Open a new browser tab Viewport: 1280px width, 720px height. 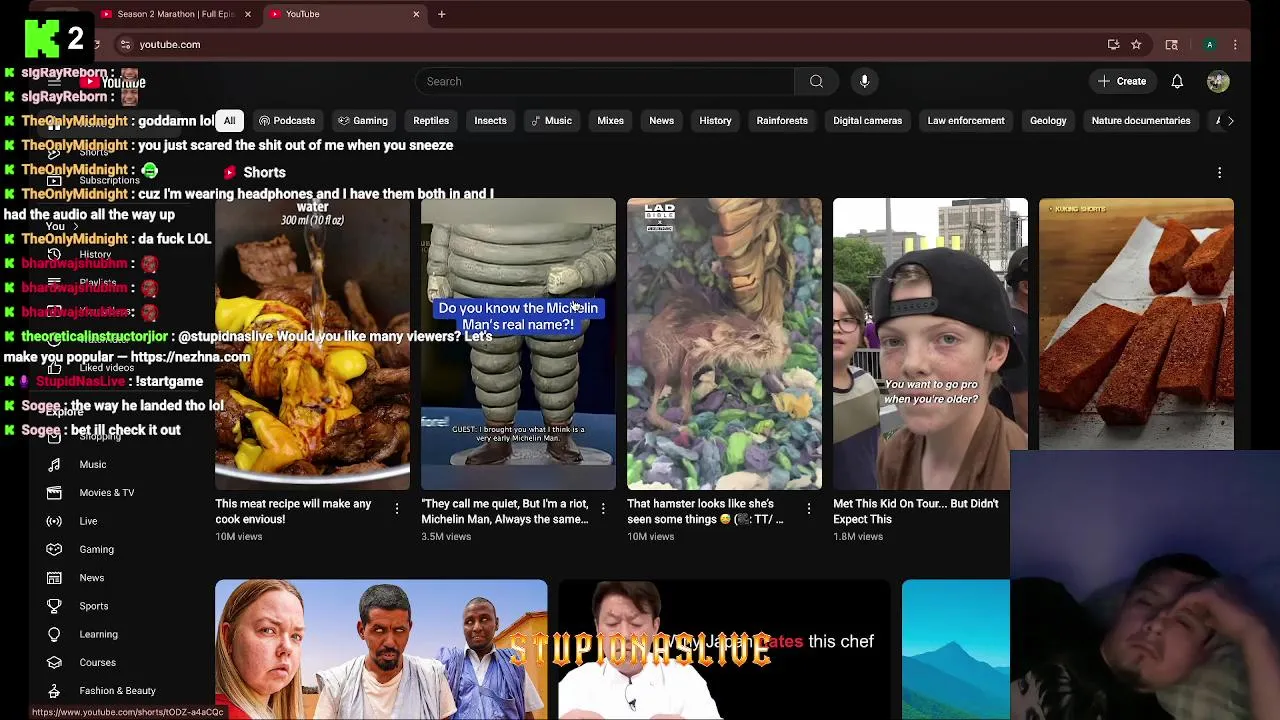tap(441, 14)
